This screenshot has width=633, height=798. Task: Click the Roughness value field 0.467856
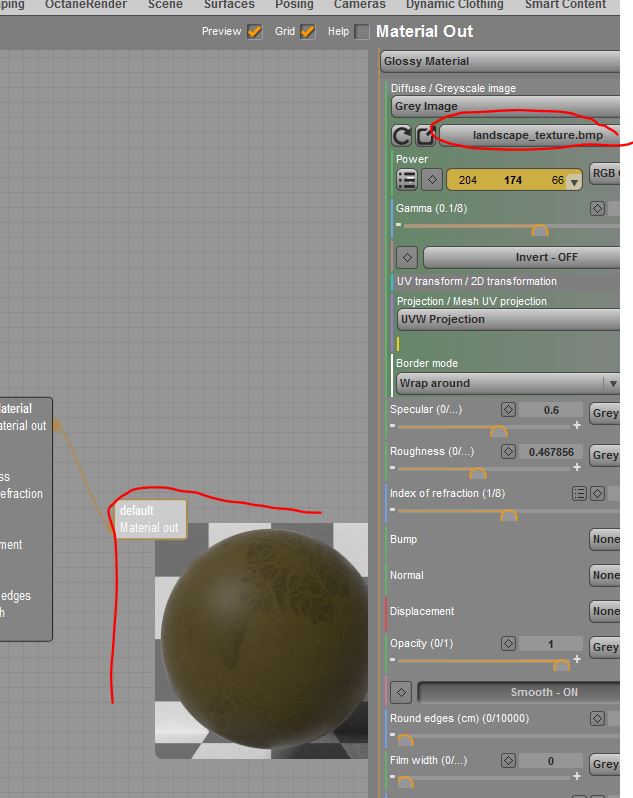pos(551,452)
